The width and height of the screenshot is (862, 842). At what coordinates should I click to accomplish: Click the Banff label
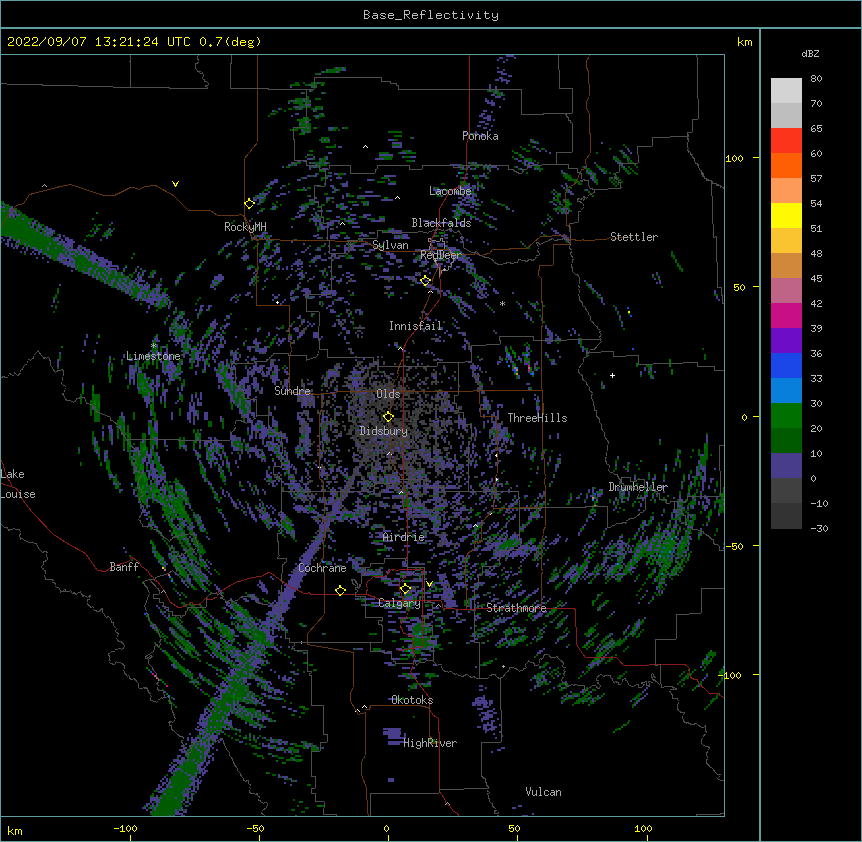pos(124,567)
